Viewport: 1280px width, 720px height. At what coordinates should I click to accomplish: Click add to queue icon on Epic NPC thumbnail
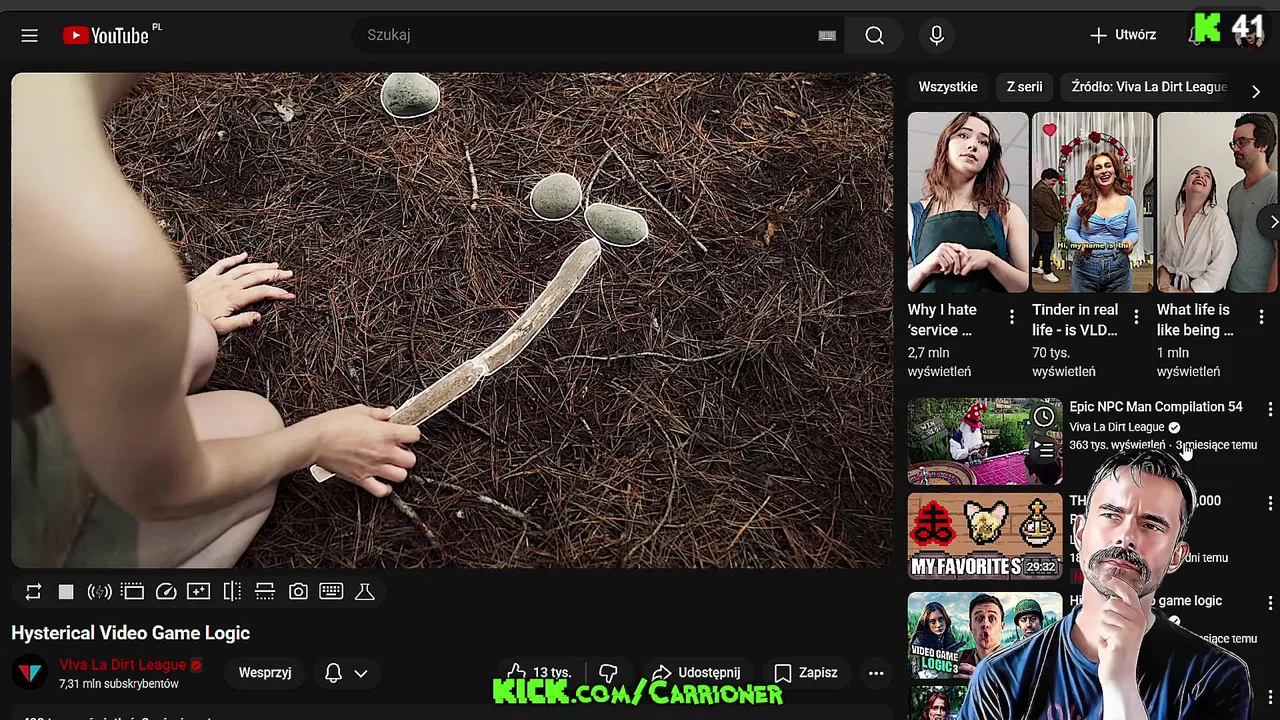[1044, 449]
